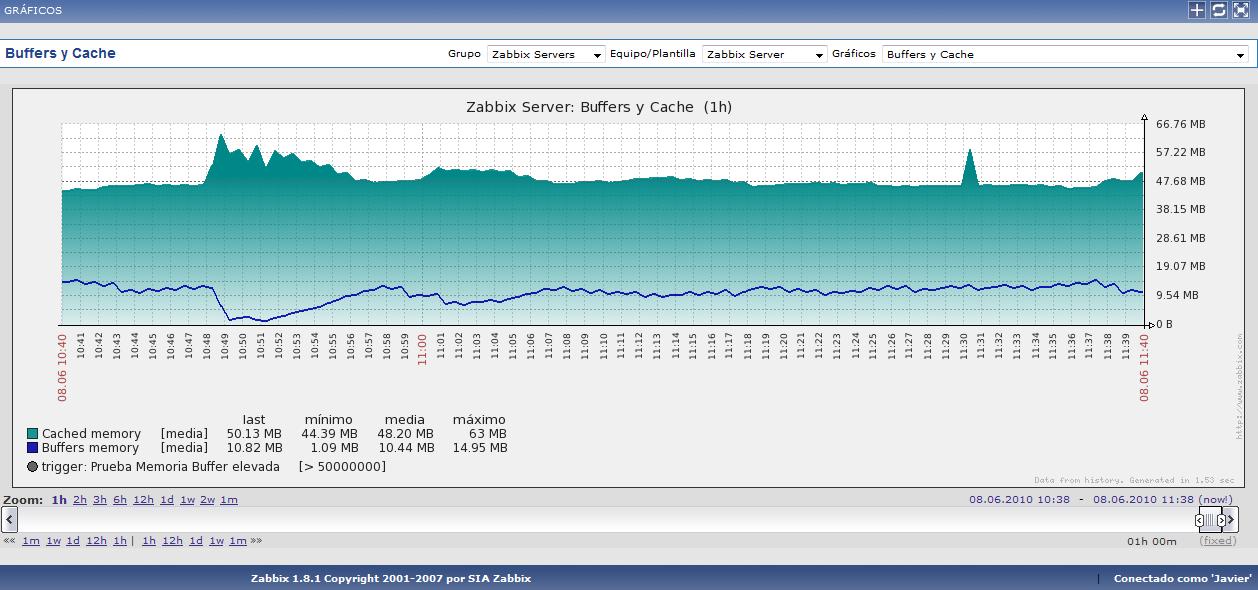Open the Grupo dropdown
The image size is (1258, 590).
tap(546, 55)
